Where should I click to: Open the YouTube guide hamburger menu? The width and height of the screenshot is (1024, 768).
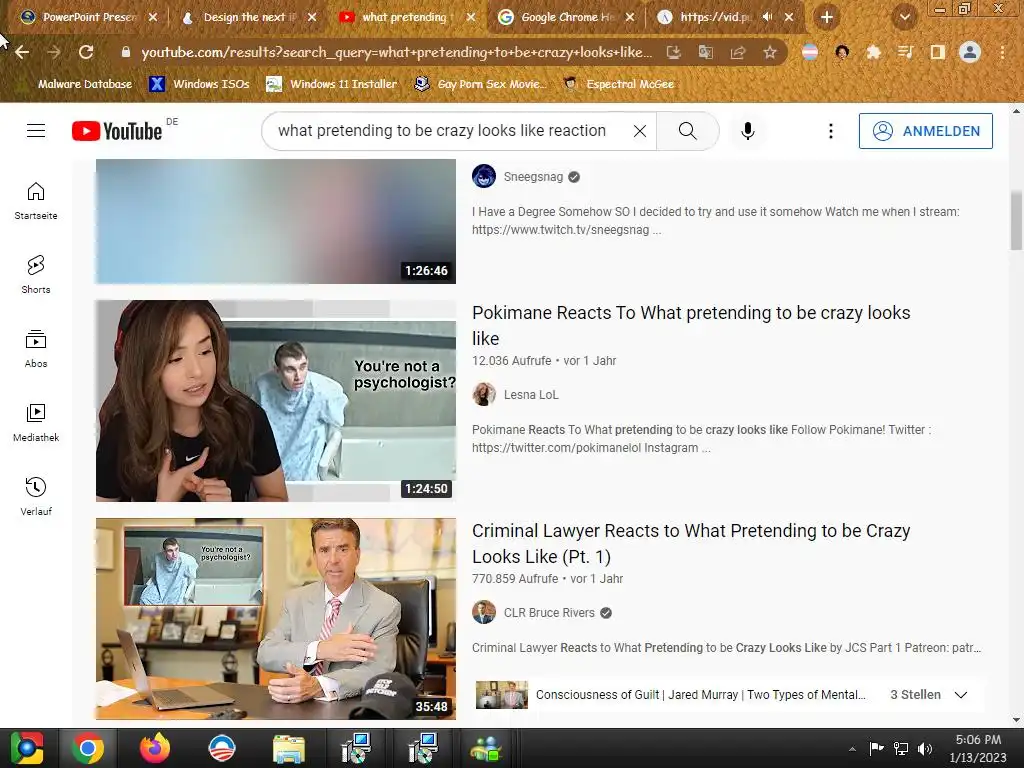pyautogui.click(x=36, y=131)
